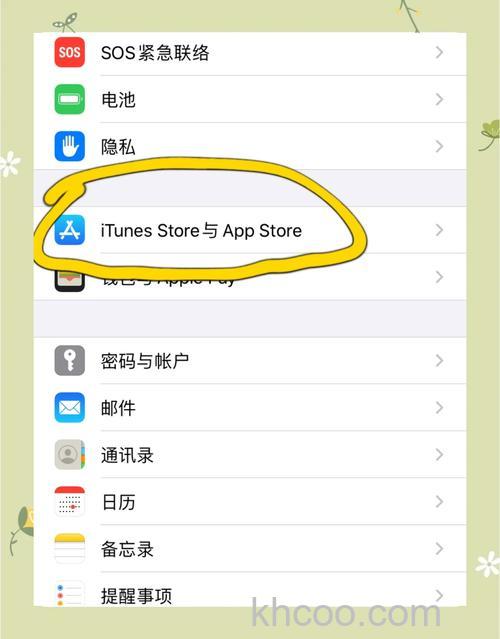Image resolution: width=500 pixels, height=639 pixels.
Task: Open 邮件 settings entry
Action: coord(250,408)
